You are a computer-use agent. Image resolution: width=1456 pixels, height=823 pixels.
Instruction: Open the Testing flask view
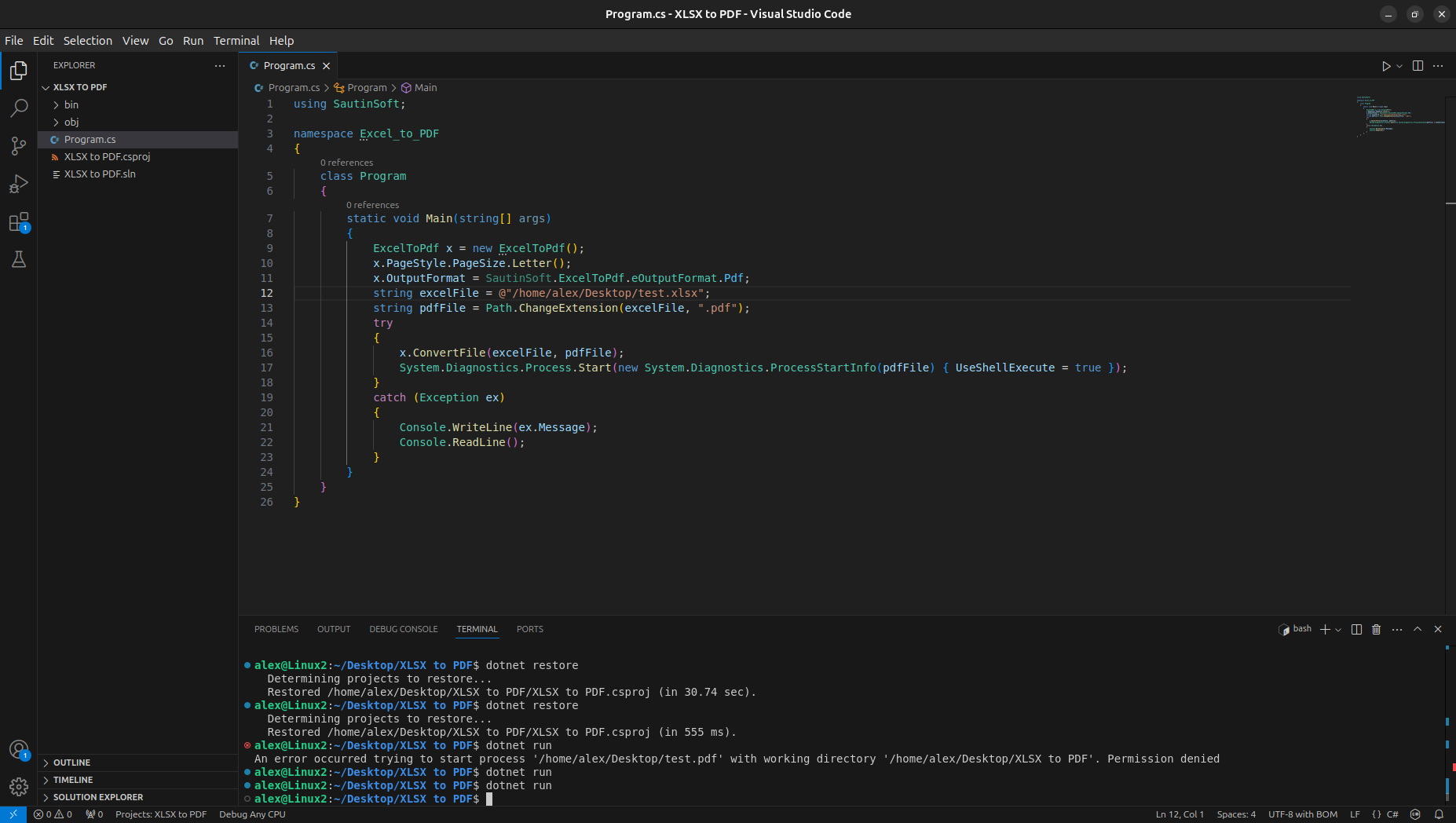click(x=19, y=259)
